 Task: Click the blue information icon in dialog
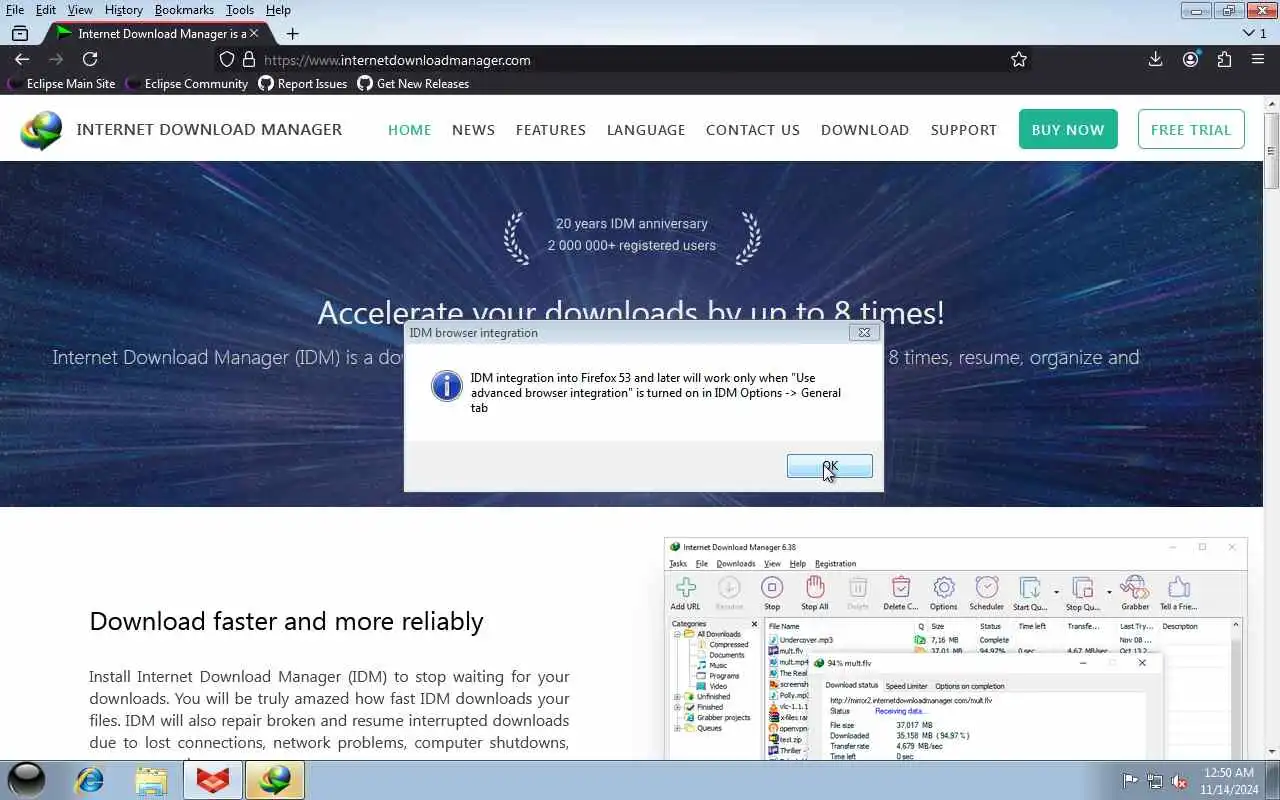click(x=446, y=386)
